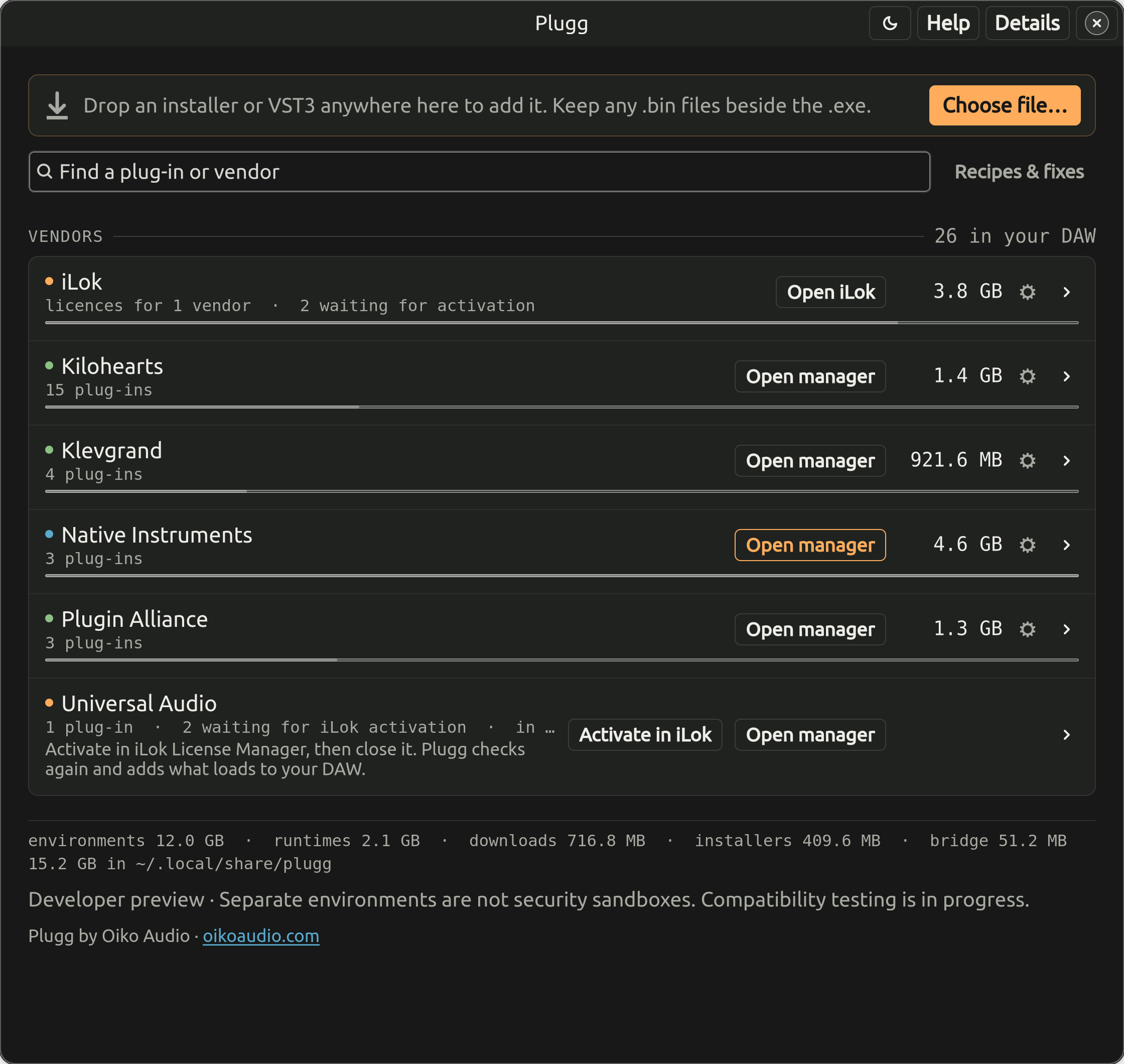
Task: Expand the Klevgrand row chevron
Action: 1066,461
